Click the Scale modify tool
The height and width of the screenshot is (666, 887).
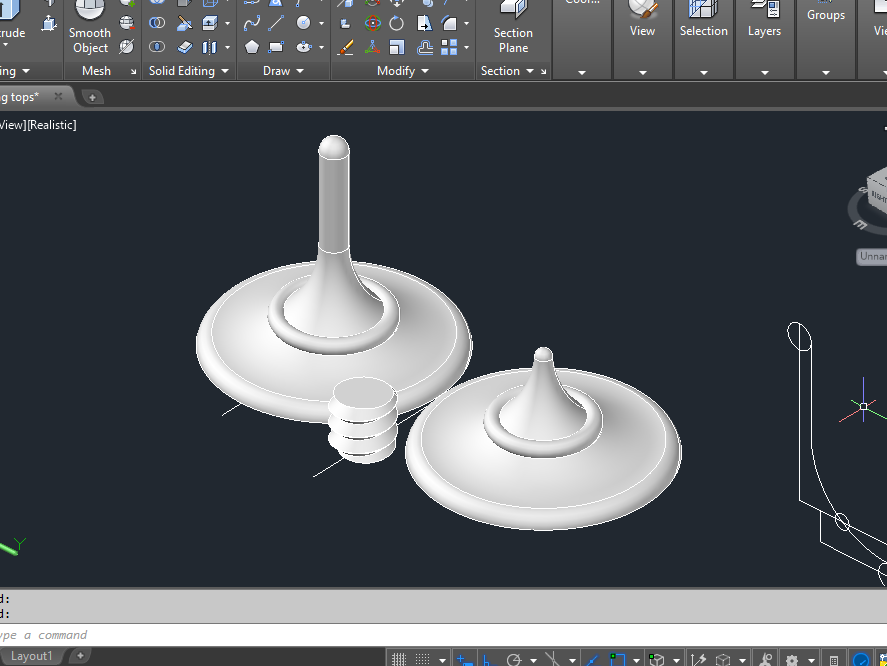[397, 48]
